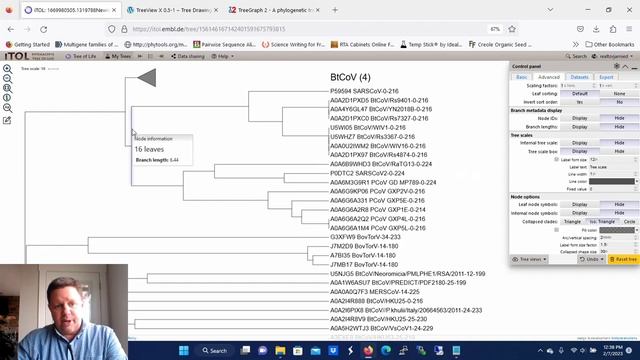
Task: Open Firefox downloads icon
Action: pyautogui.click(x=596, y=29)
